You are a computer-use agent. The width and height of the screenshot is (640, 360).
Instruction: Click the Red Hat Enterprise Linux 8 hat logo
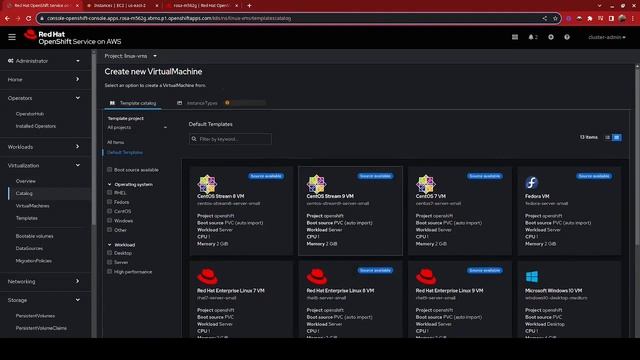pyautogui.click(x=317, y=277)
